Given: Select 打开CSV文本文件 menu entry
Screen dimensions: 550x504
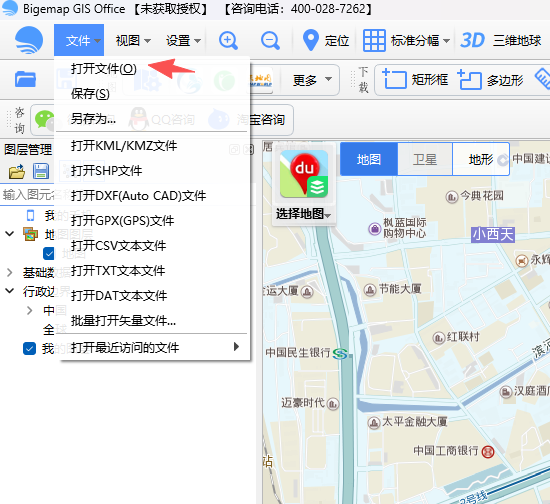Looking at the screenshot, I should (153, 246).
